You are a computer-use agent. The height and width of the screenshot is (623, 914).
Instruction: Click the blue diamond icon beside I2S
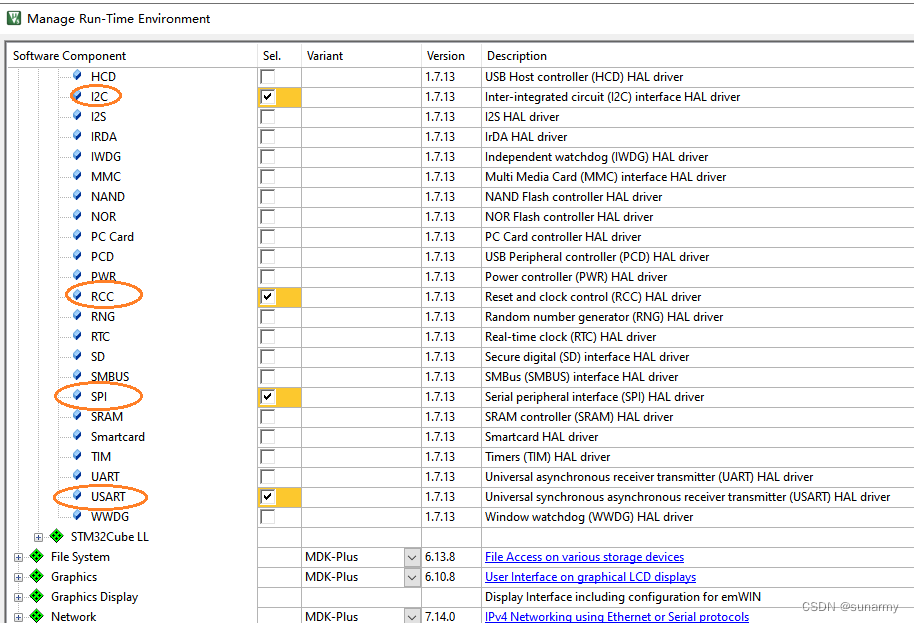77,115
